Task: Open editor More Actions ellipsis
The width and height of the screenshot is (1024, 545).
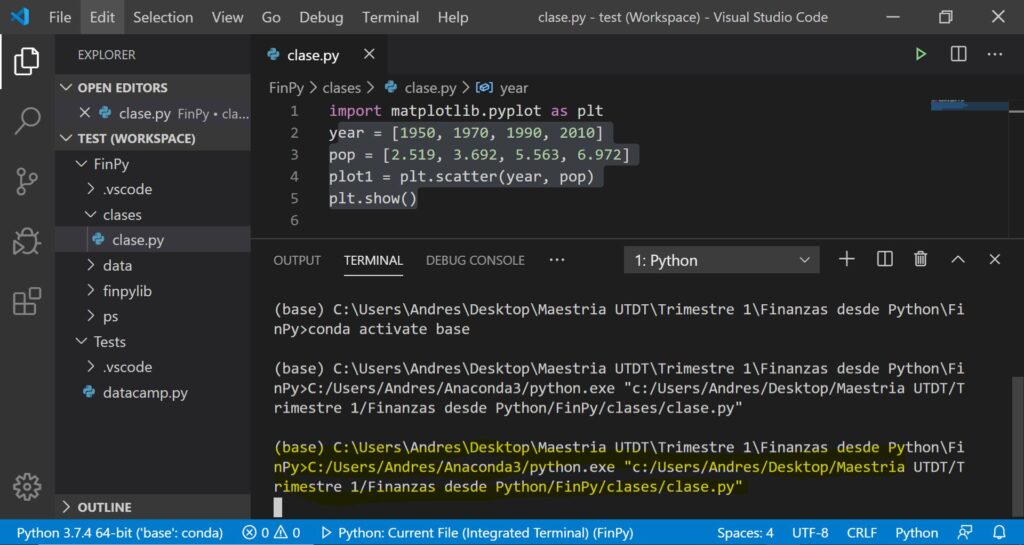Action: [x=994, y=54]
